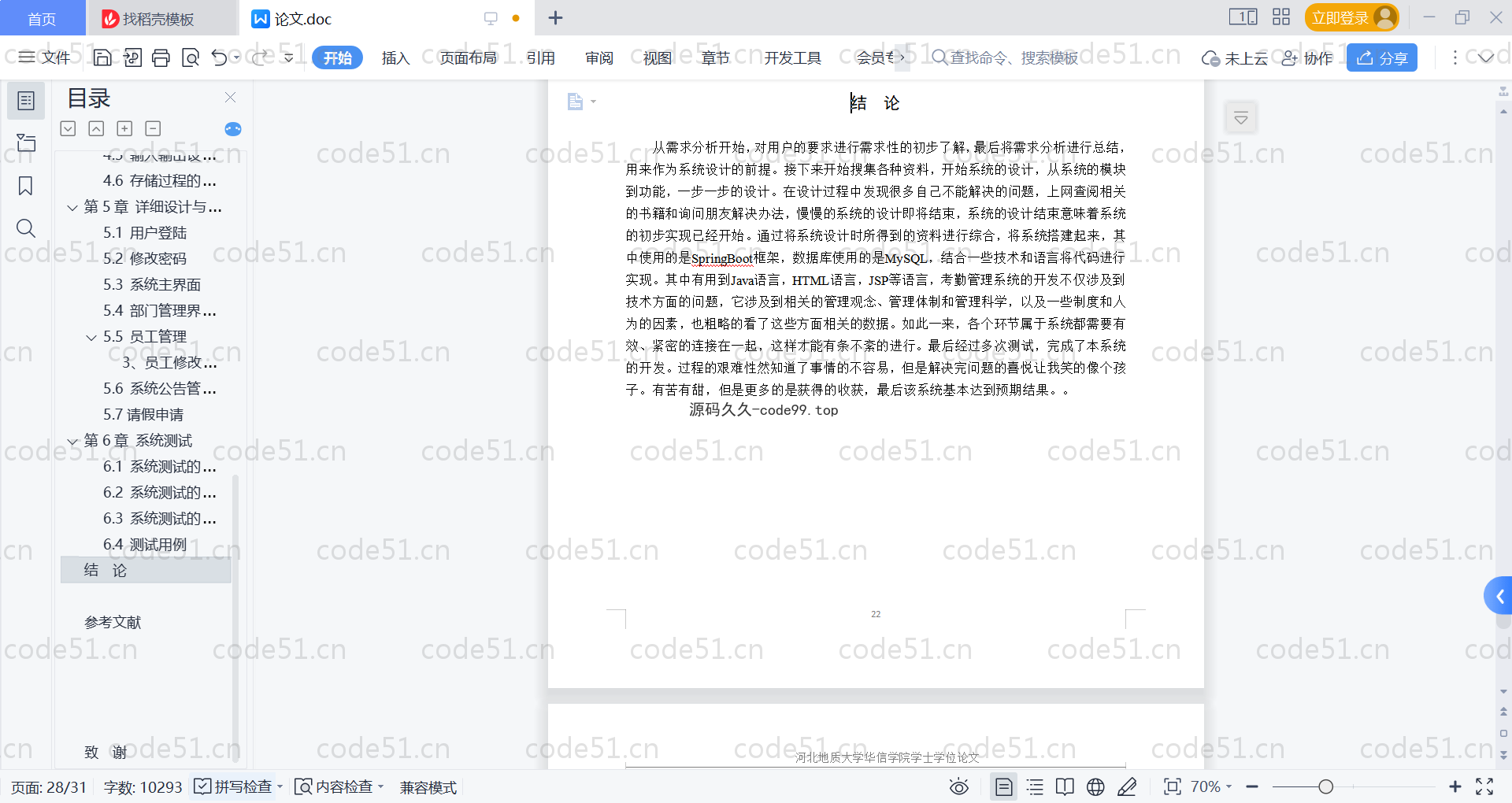Open the outline panel icon in the left sidebar
Viewport: 1512px width, 803px height.
tap(26, 101)
